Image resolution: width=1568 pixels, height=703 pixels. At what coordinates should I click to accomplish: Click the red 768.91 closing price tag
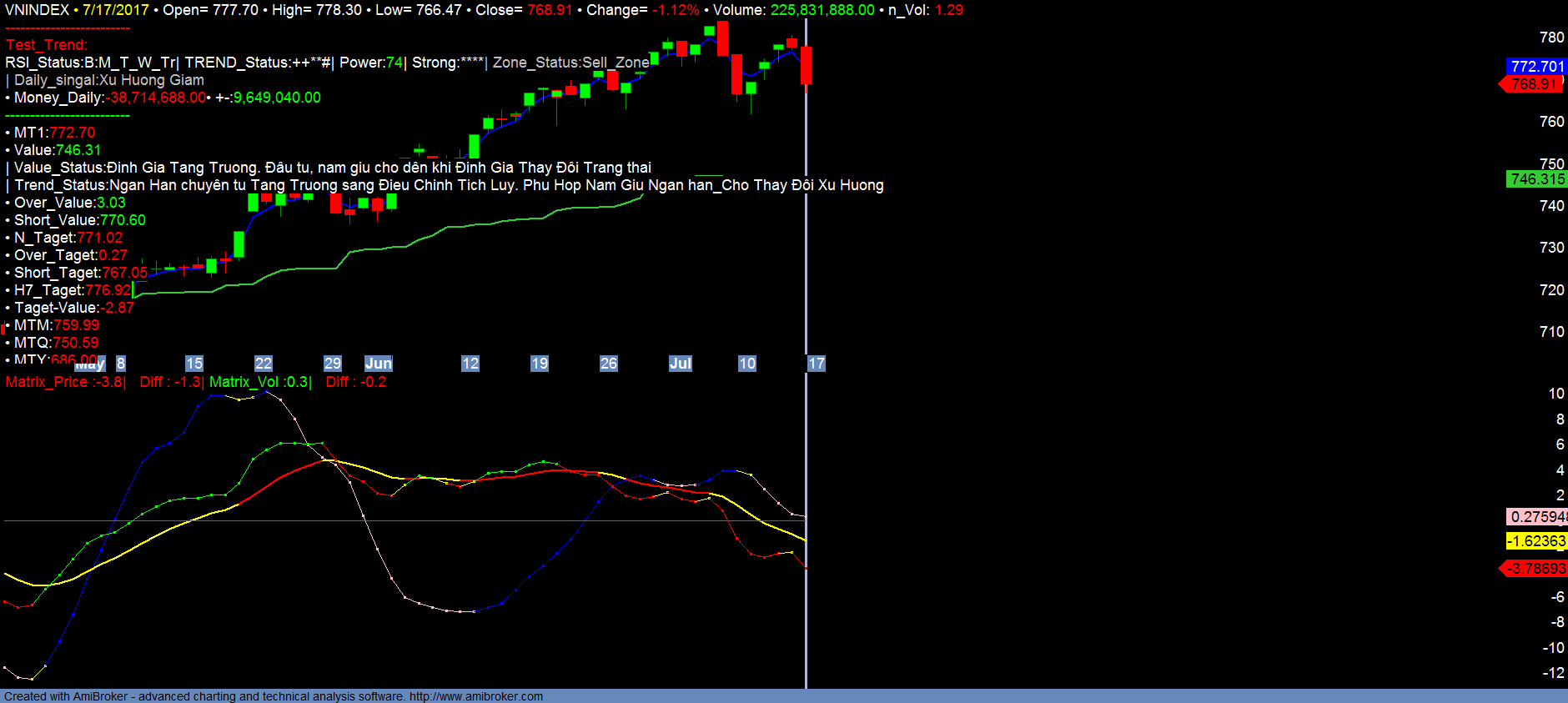coord(1535,84)
